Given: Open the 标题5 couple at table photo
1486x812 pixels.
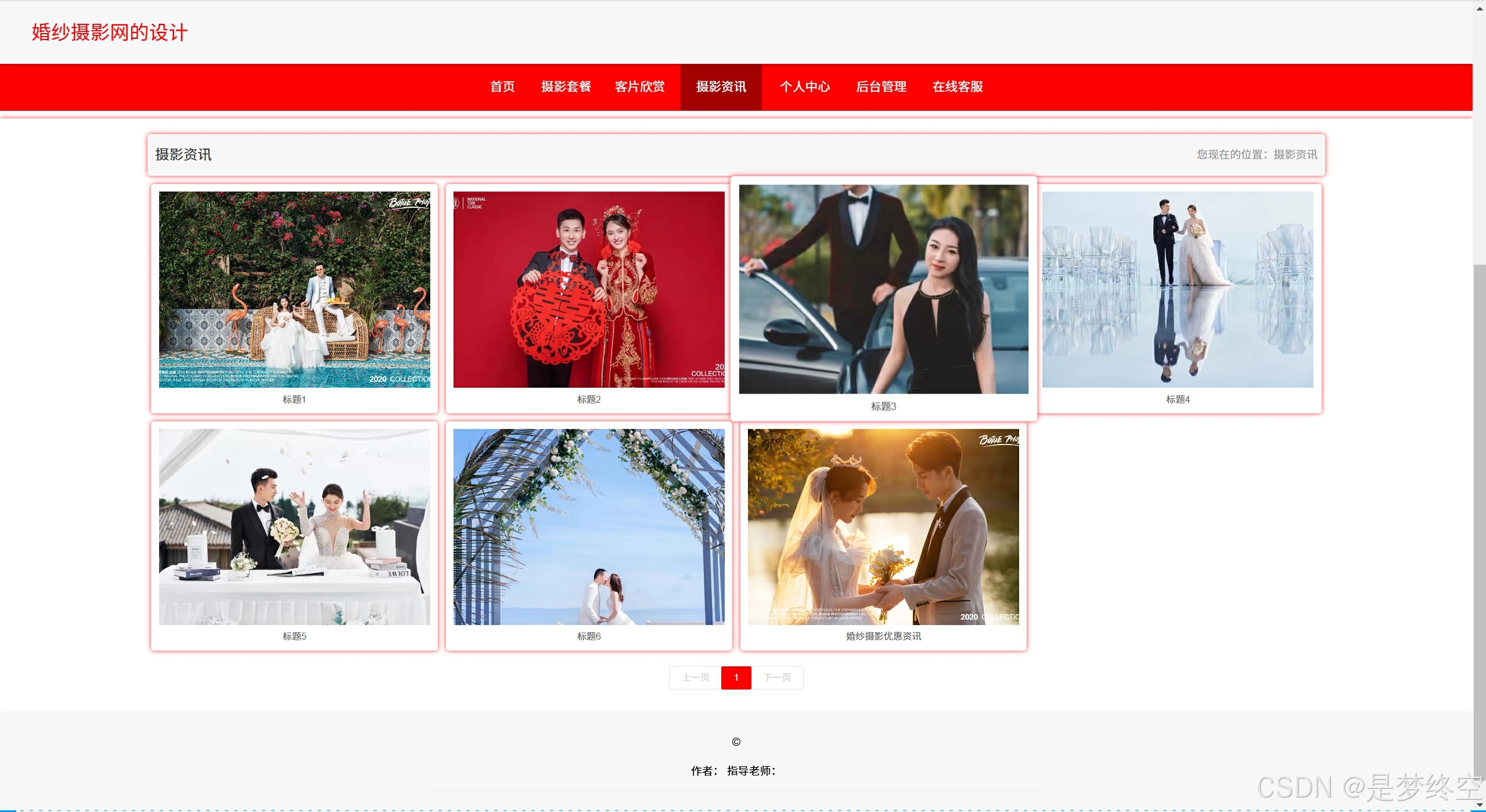Looking at the screenshot, I should [294, 526].
